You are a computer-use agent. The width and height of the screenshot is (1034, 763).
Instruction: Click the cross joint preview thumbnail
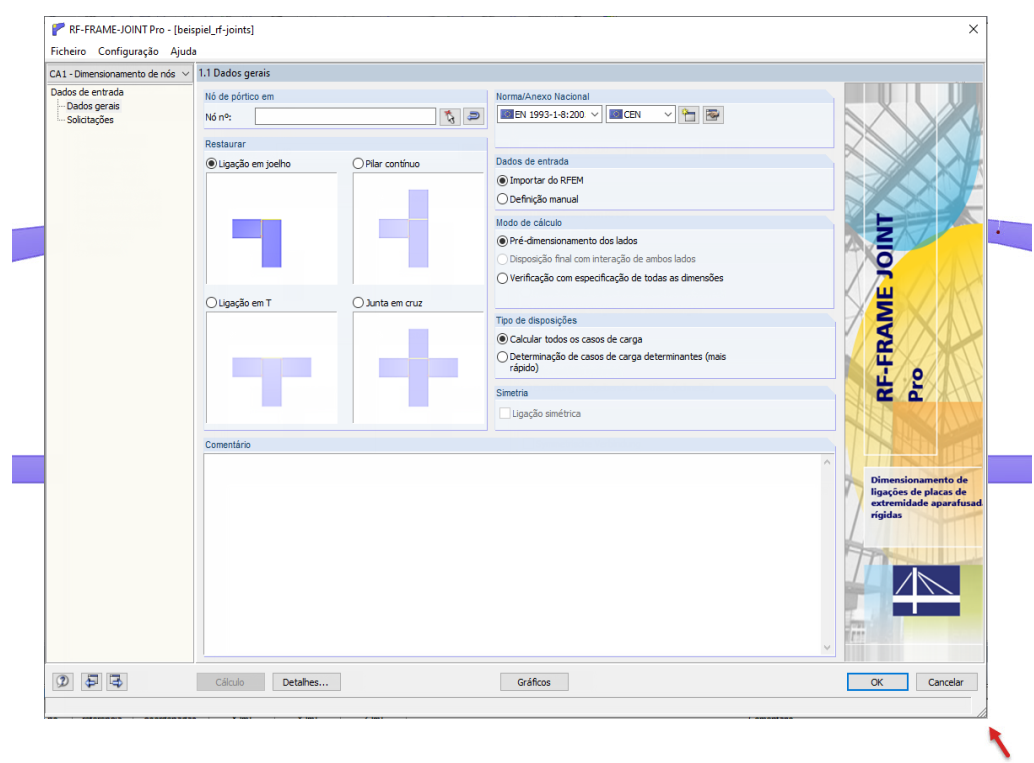418,367
